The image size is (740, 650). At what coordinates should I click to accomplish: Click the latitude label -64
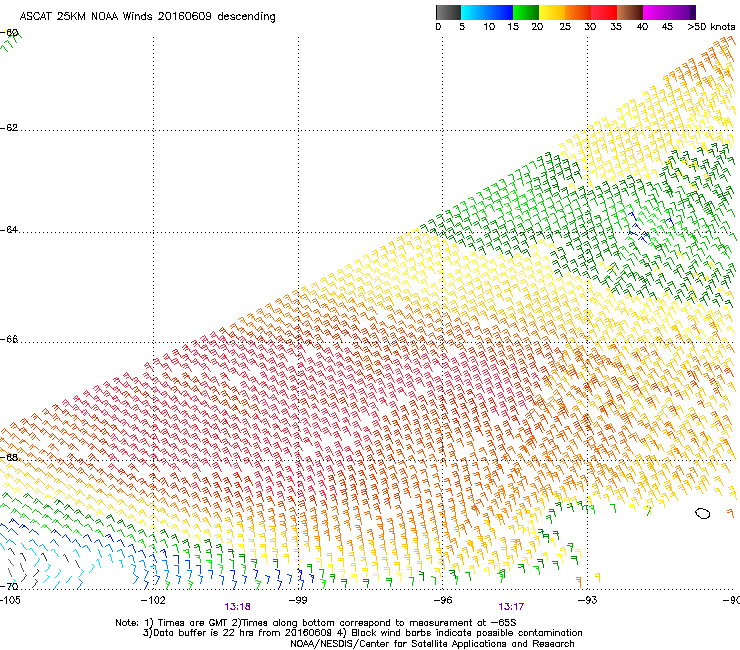tap(9, 230)
